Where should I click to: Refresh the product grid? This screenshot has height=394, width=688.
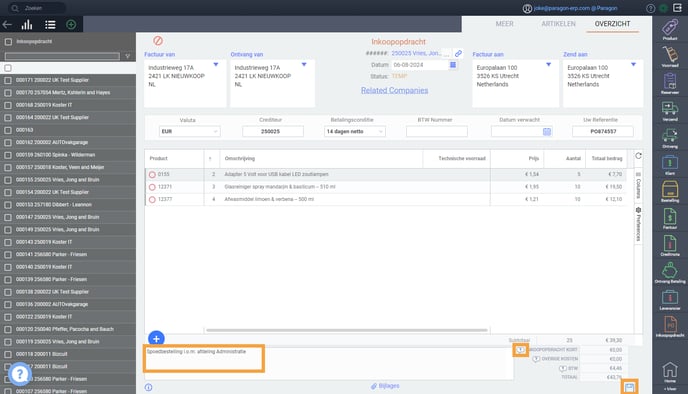[638, 156]
